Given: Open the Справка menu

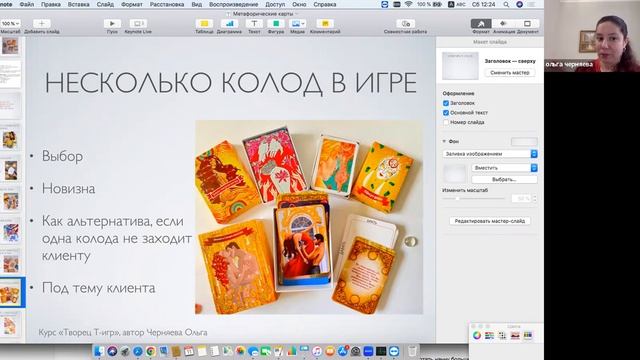Looking at the screenshot, I should point(325,4).
